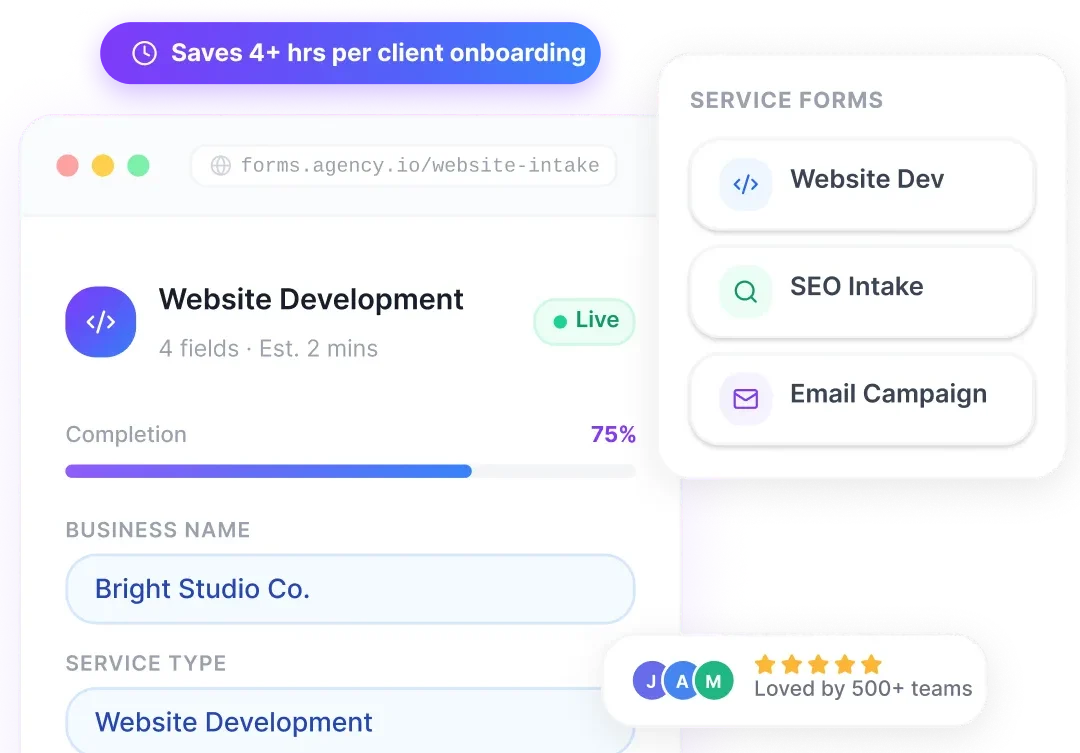The width and height of the screenshot is (1080, 753).
Task: Toggle the green Live status badge
Action: coord(584,321)
